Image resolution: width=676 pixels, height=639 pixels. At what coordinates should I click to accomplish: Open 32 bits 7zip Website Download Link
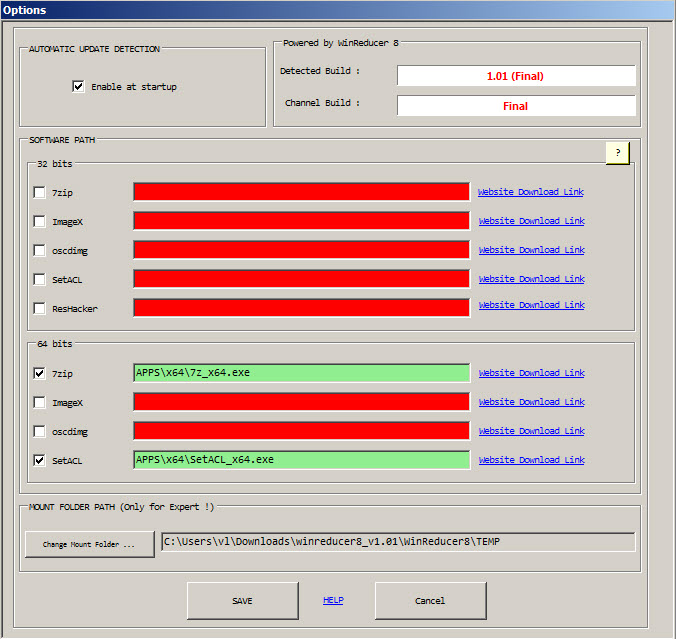531,192
